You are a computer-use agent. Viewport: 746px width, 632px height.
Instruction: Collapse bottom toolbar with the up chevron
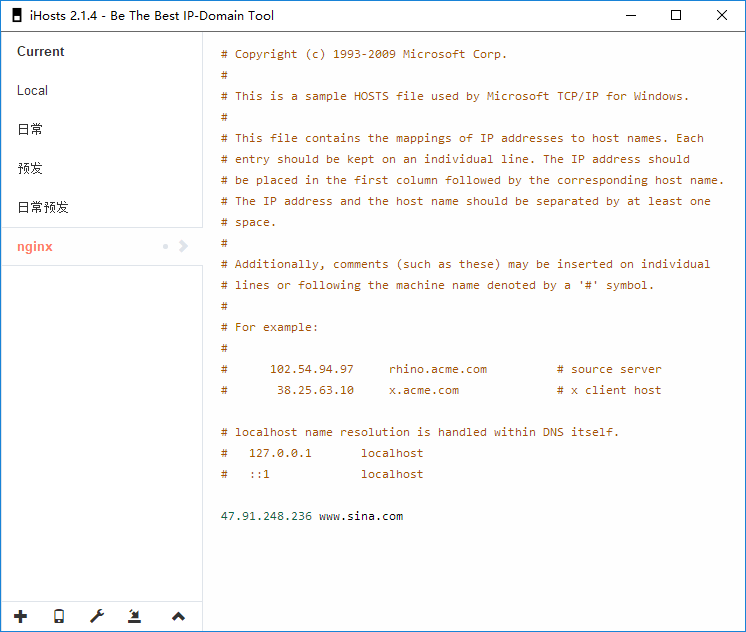click(178, 616)
